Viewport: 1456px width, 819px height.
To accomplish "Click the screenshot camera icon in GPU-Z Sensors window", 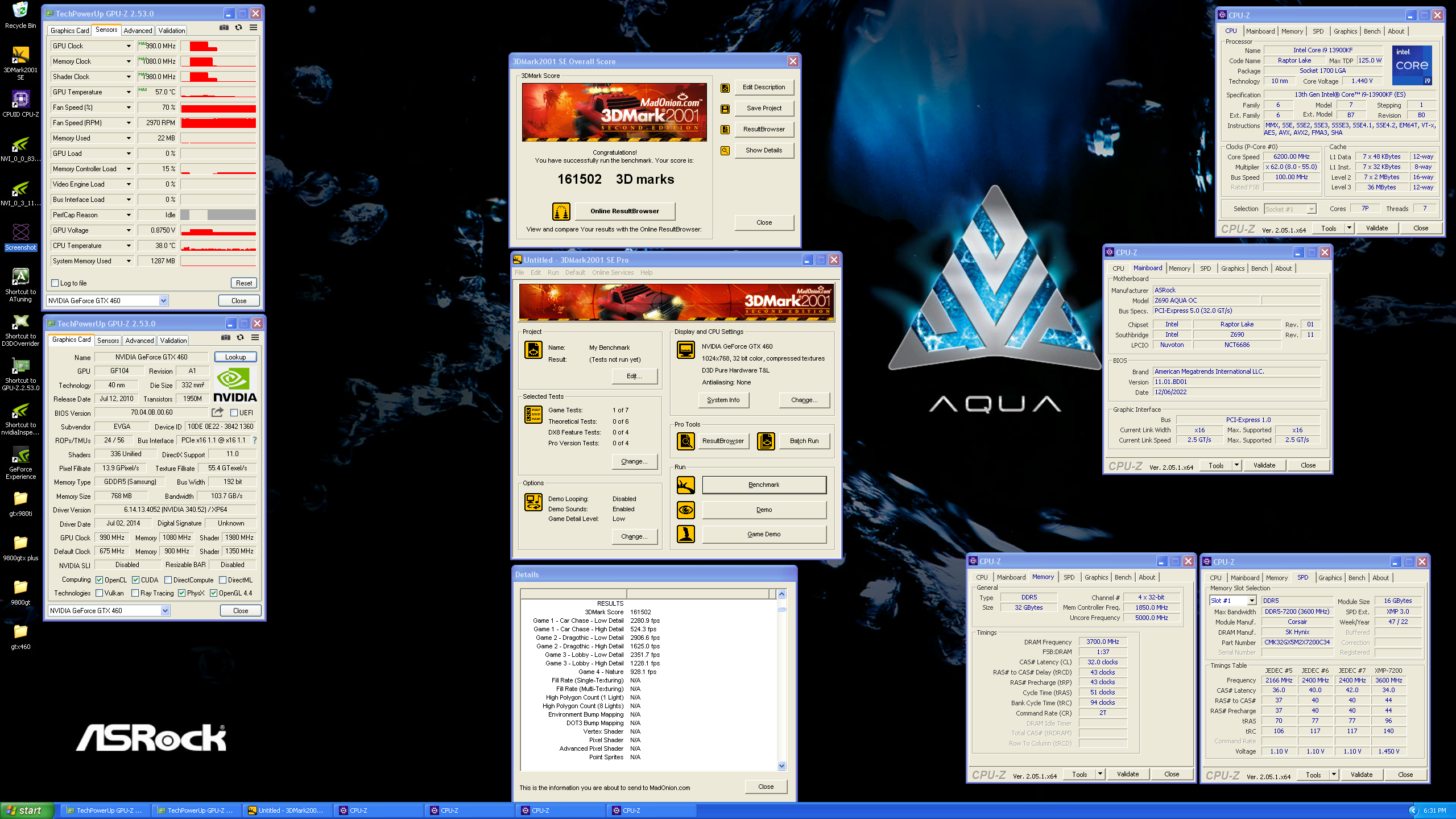I will click(x=224, y=27).
